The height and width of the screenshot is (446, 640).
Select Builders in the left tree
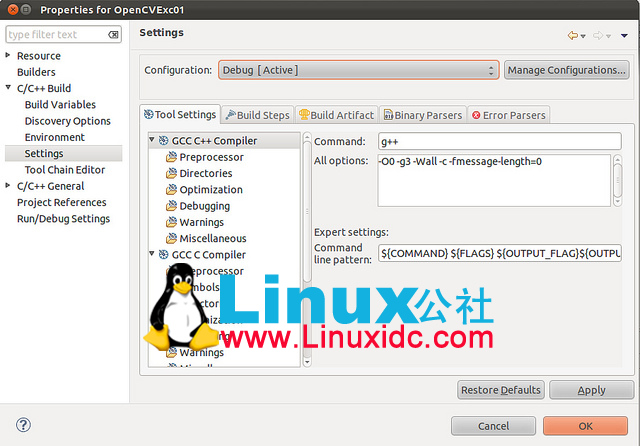click(36, 72)
